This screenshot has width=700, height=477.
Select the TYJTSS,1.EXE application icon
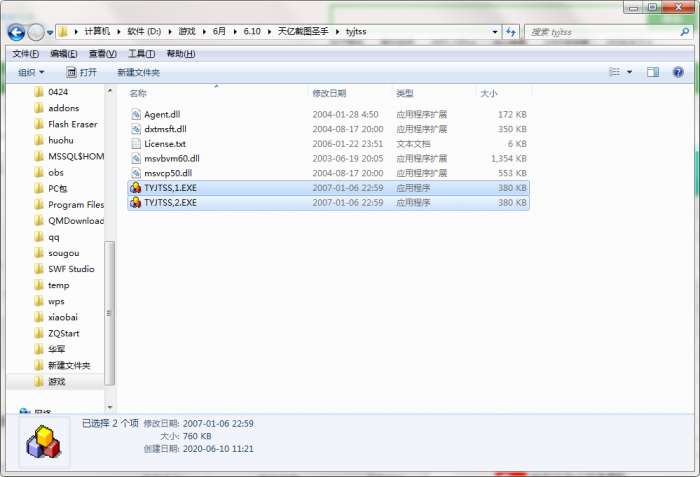pos(135,188)
